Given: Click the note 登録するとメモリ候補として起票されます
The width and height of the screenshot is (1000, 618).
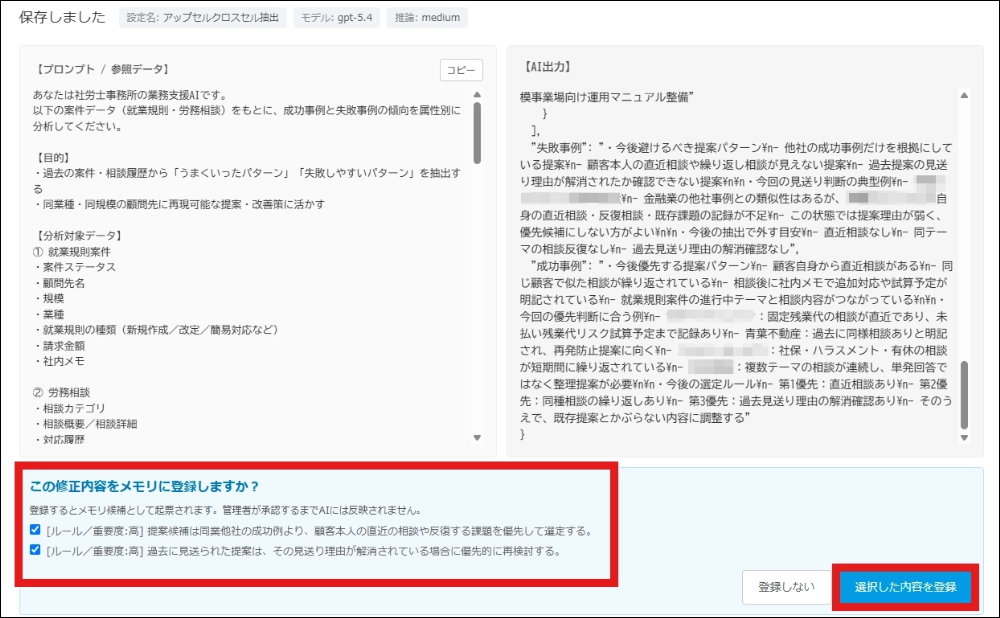Looking at the screenshot, I should [225, 510].
